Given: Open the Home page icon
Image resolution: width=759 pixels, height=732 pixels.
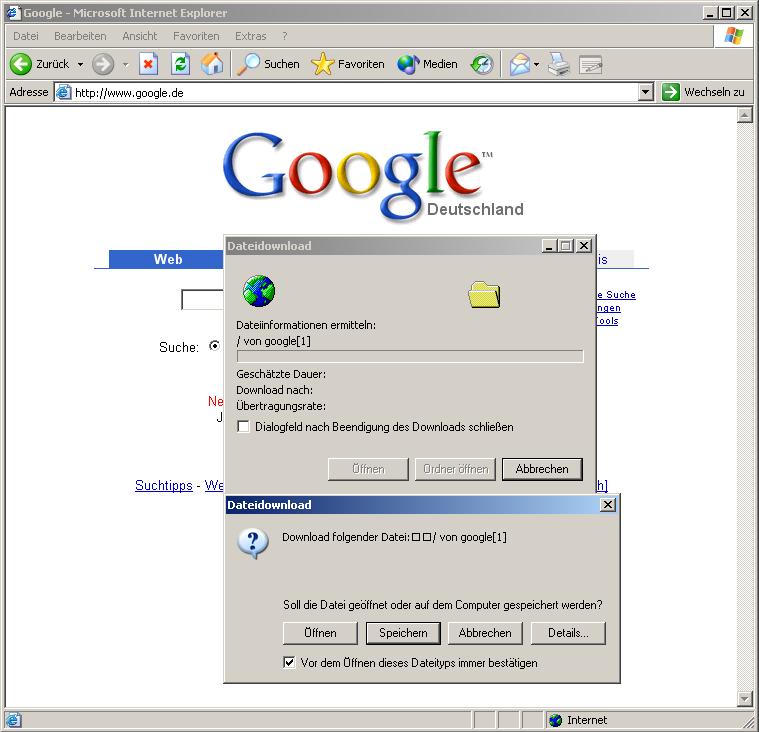Looking at the screenshot, I should click(x=213, y=64).
